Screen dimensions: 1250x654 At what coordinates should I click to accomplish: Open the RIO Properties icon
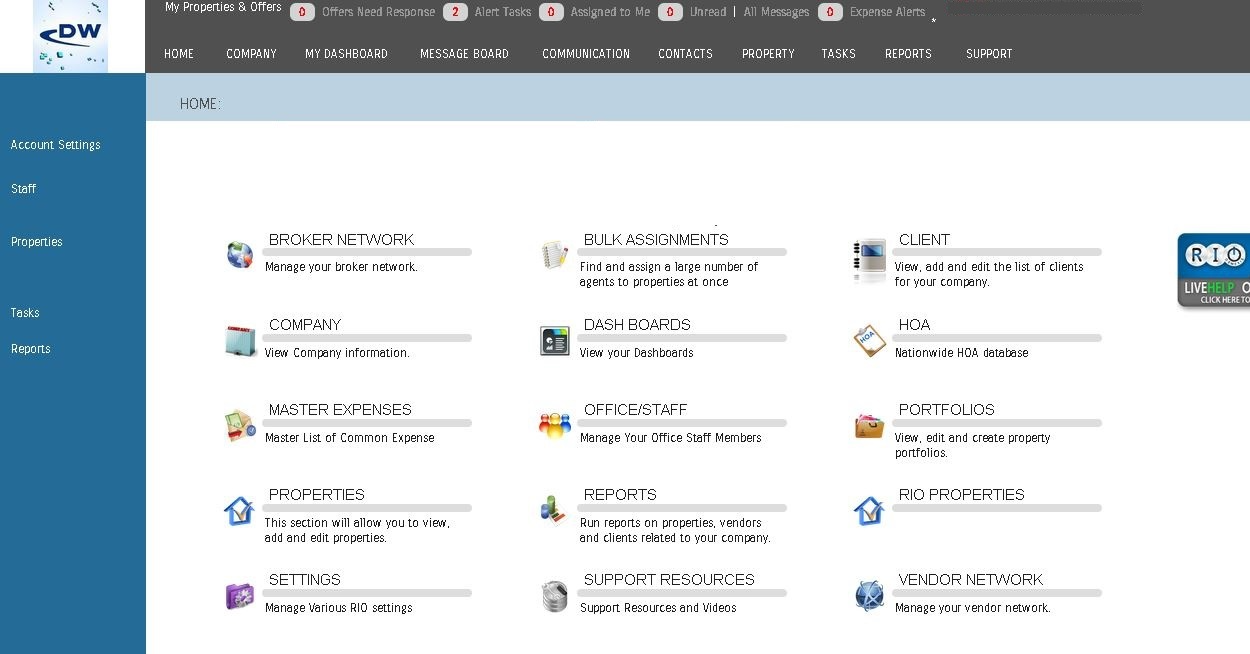[868, 511]
